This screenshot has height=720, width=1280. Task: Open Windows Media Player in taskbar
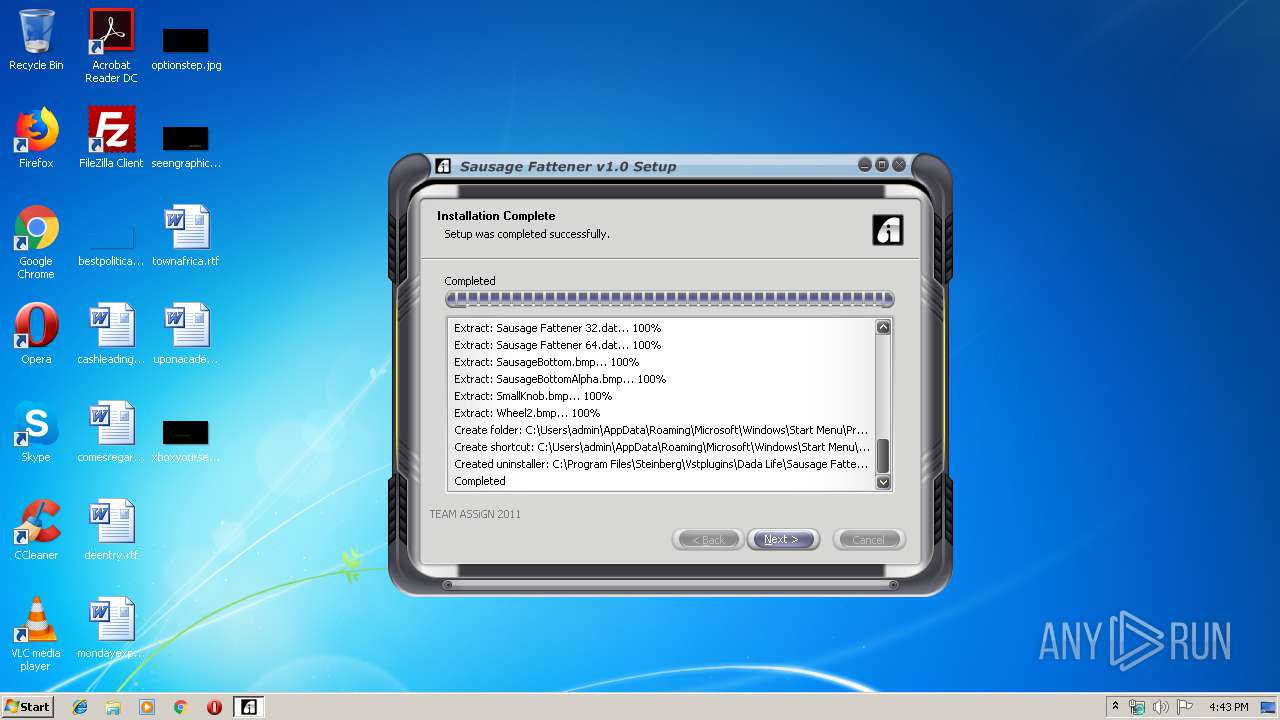pos(147,707)
